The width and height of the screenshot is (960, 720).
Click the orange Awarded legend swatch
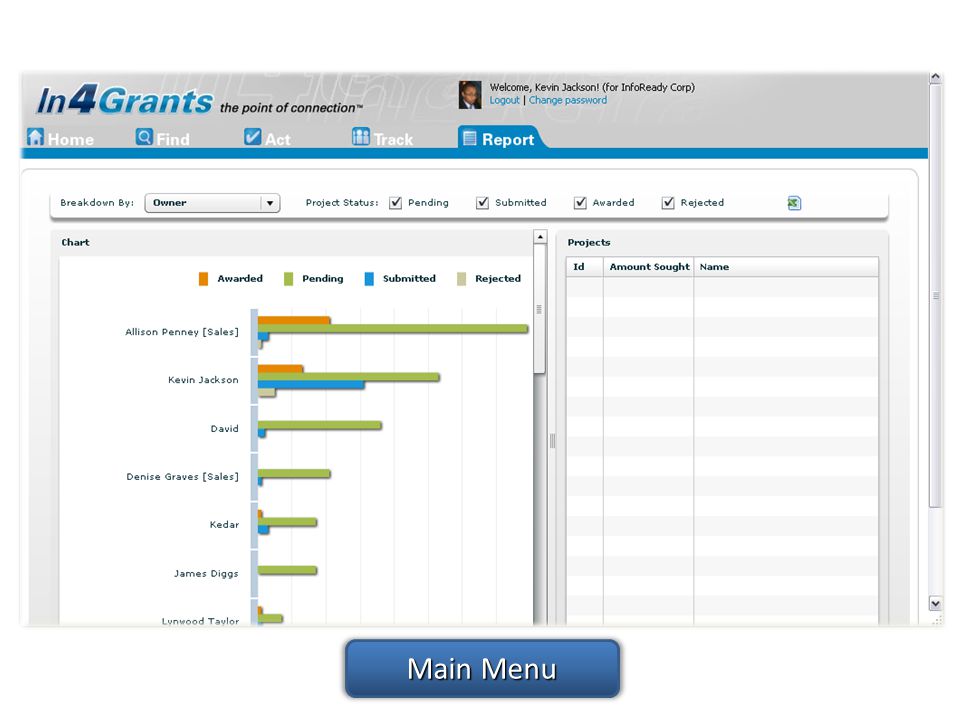click(x=203, y=279)
